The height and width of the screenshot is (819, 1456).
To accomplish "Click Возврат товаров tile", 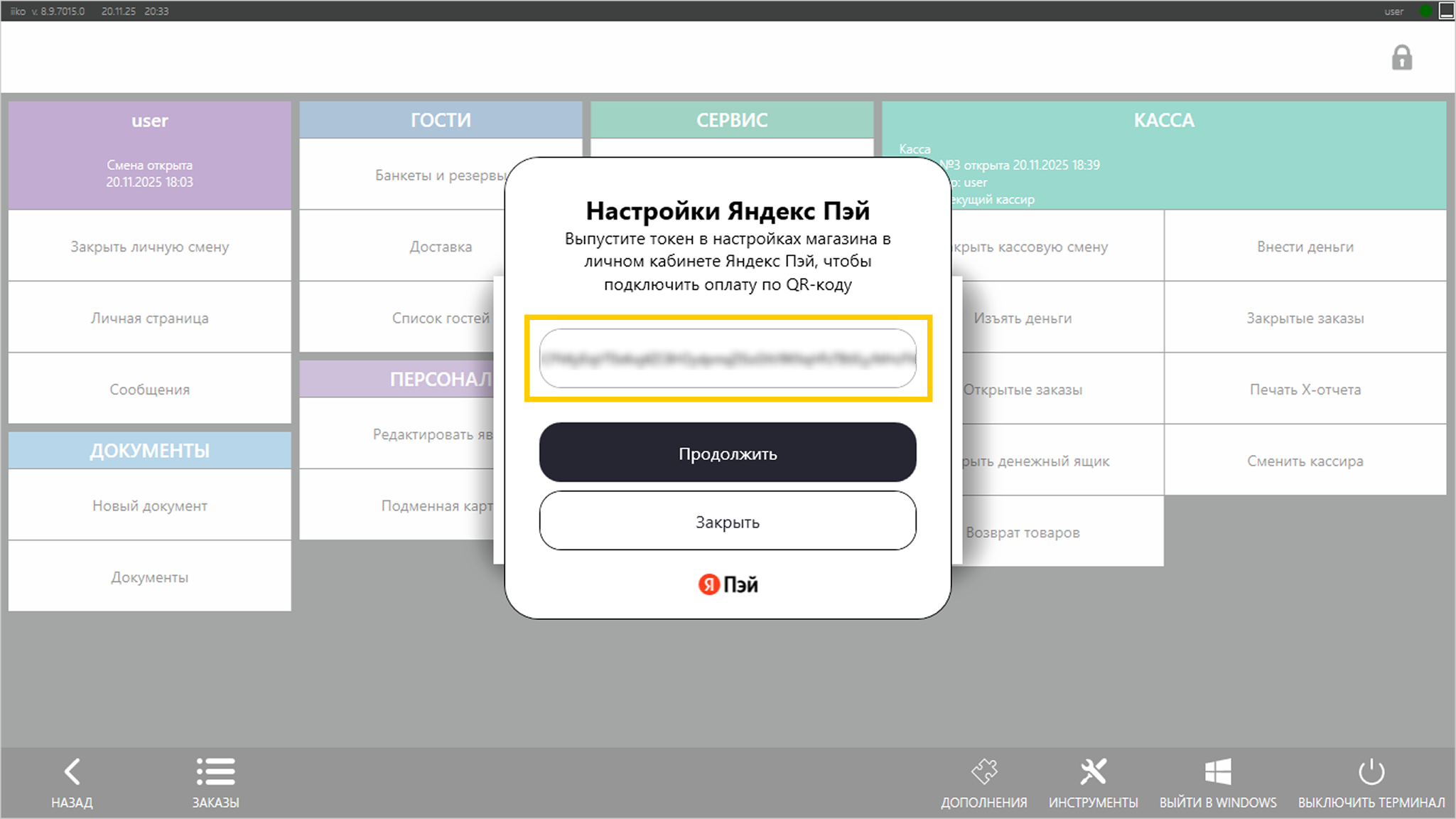I will click(1063, 532).
